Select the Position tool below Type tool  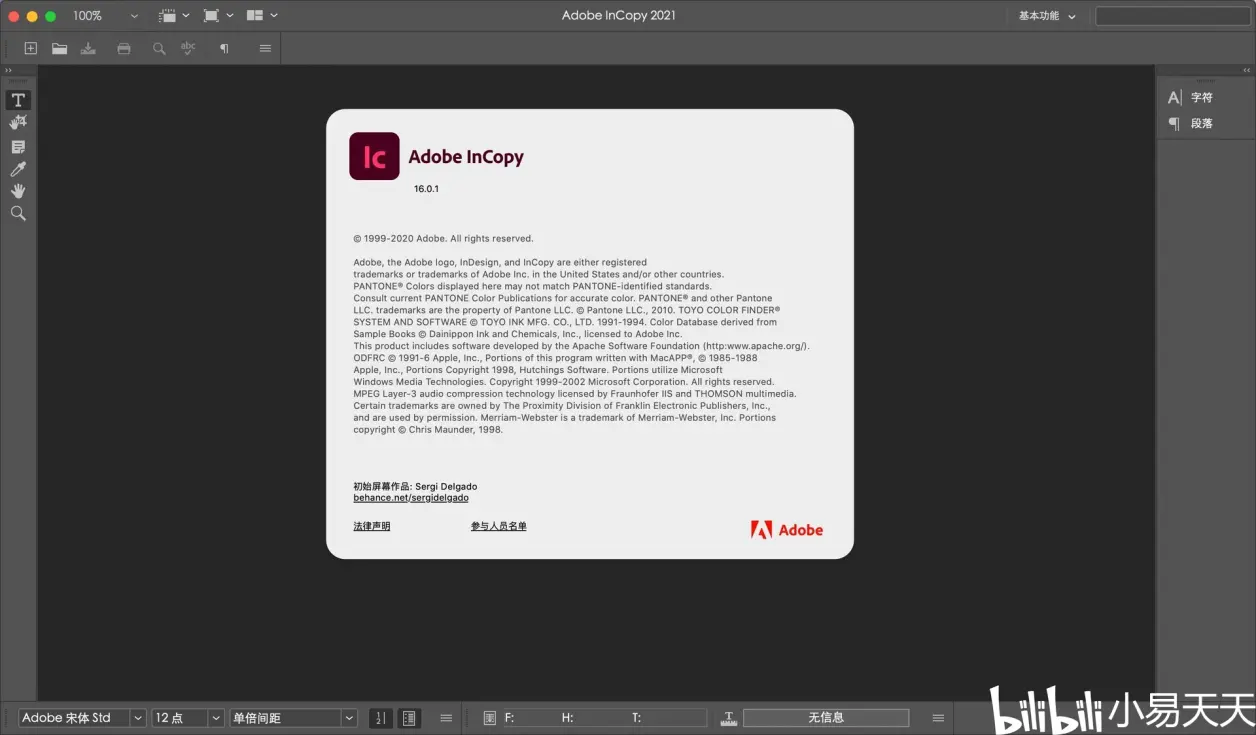18,122
